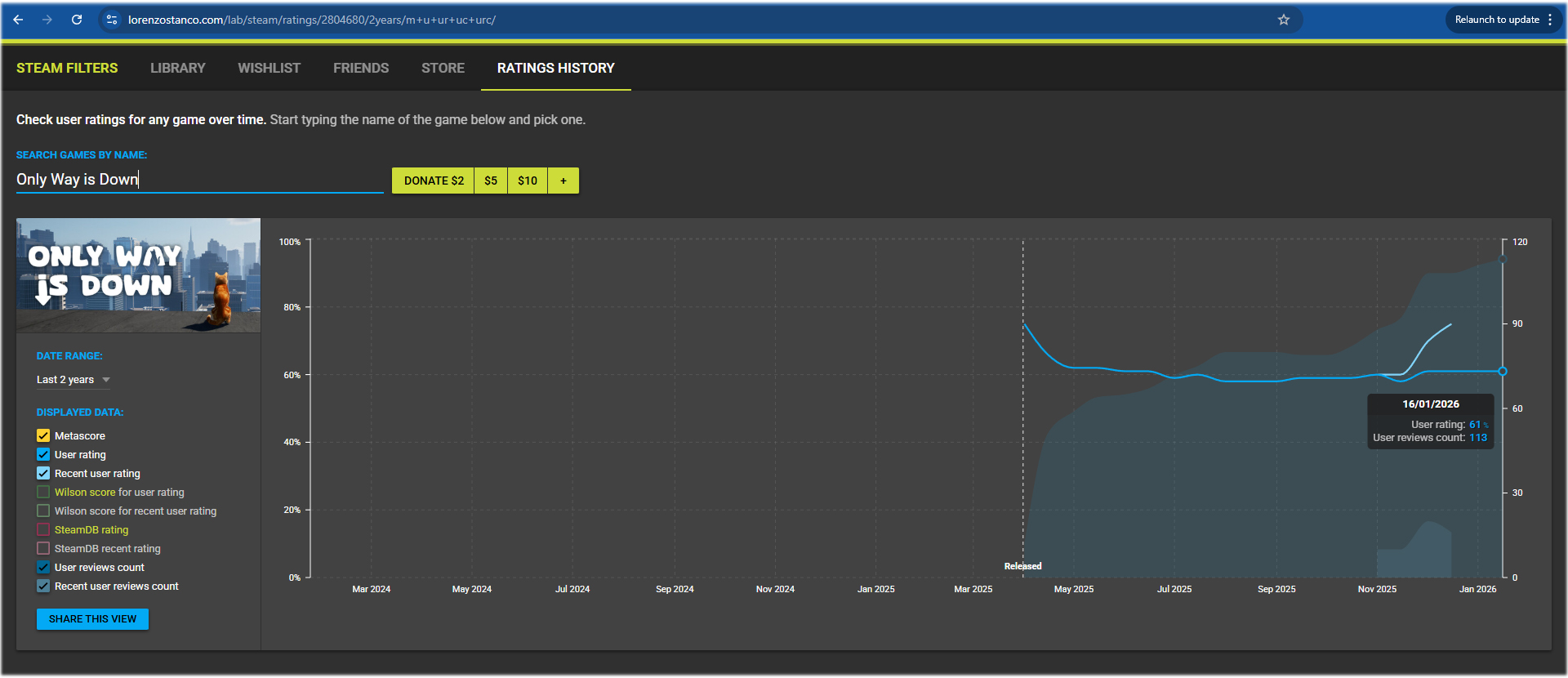Click the data point marker on the user rating line
Screen dimensions: 1568x678
click(1502, 372)
